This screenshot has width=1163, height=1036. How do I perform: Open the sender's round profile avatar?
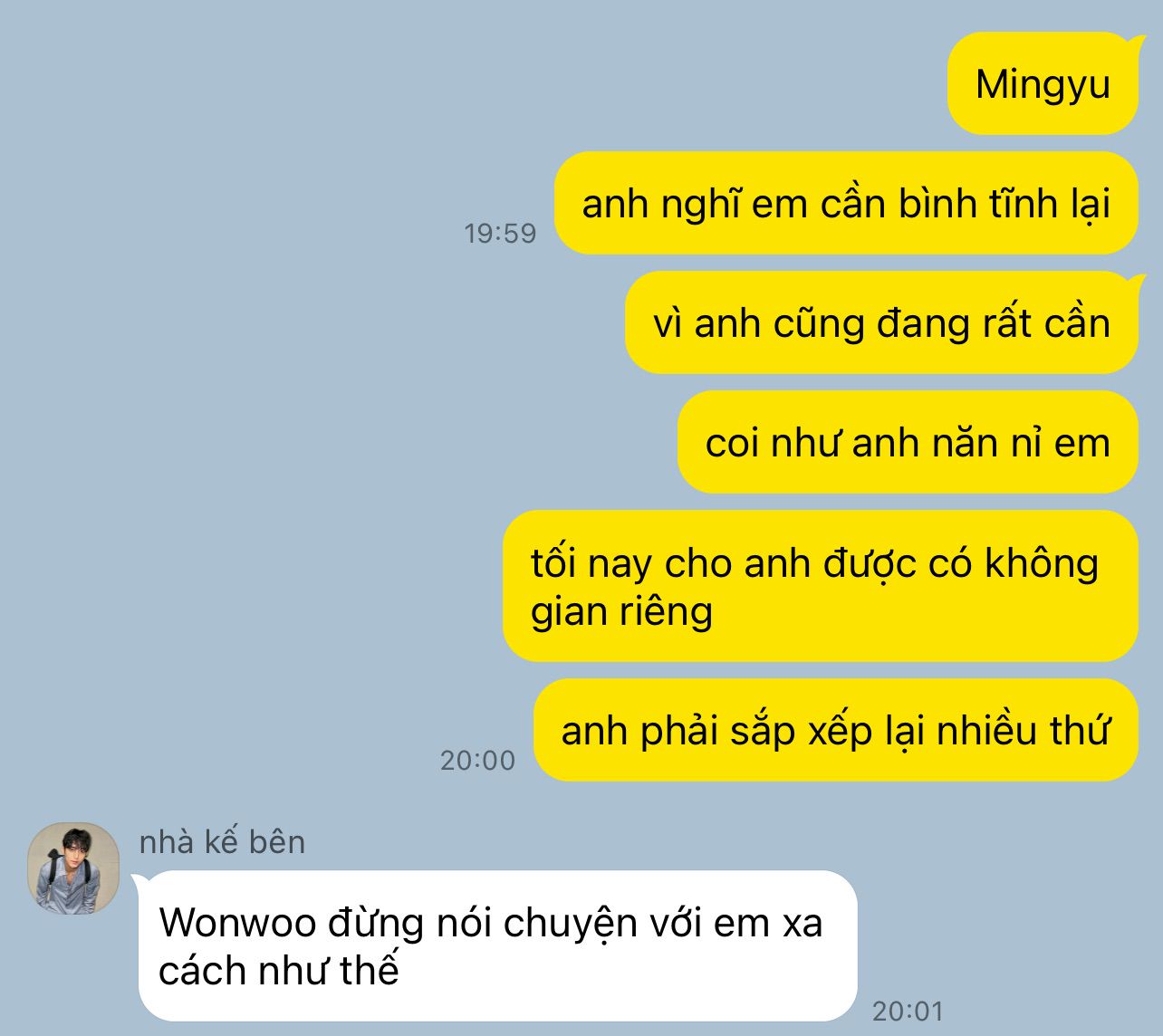coord(73,868)
